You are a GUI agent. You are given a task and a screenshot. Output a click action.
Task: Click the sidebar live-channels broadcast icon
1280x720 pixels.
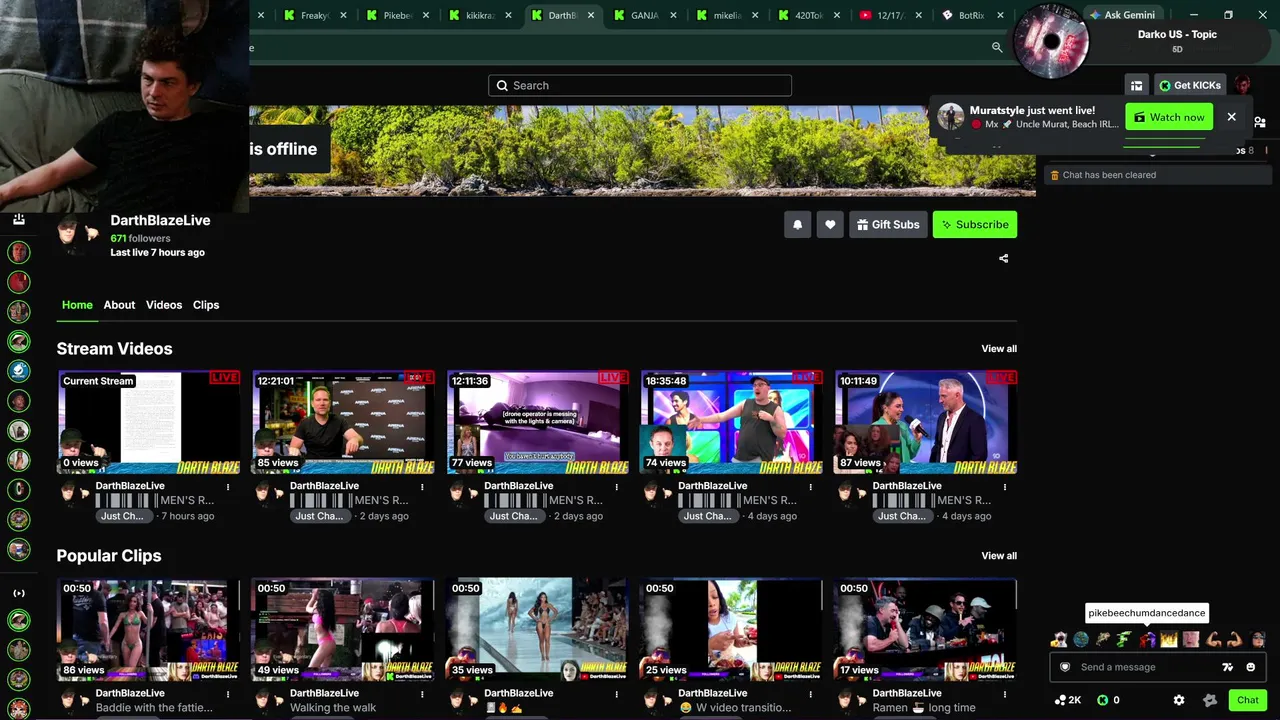click(19, 593)
